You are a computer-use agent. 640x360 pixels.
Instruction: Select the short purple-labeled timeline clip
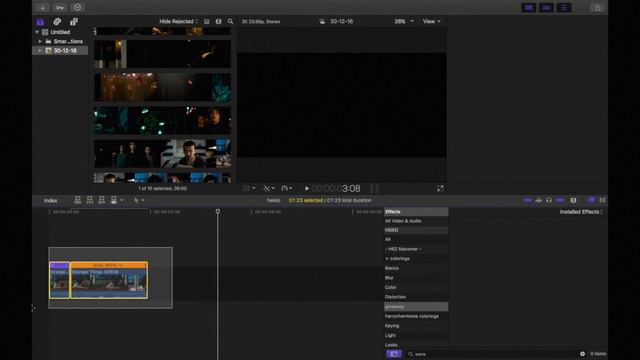[59, 280]
